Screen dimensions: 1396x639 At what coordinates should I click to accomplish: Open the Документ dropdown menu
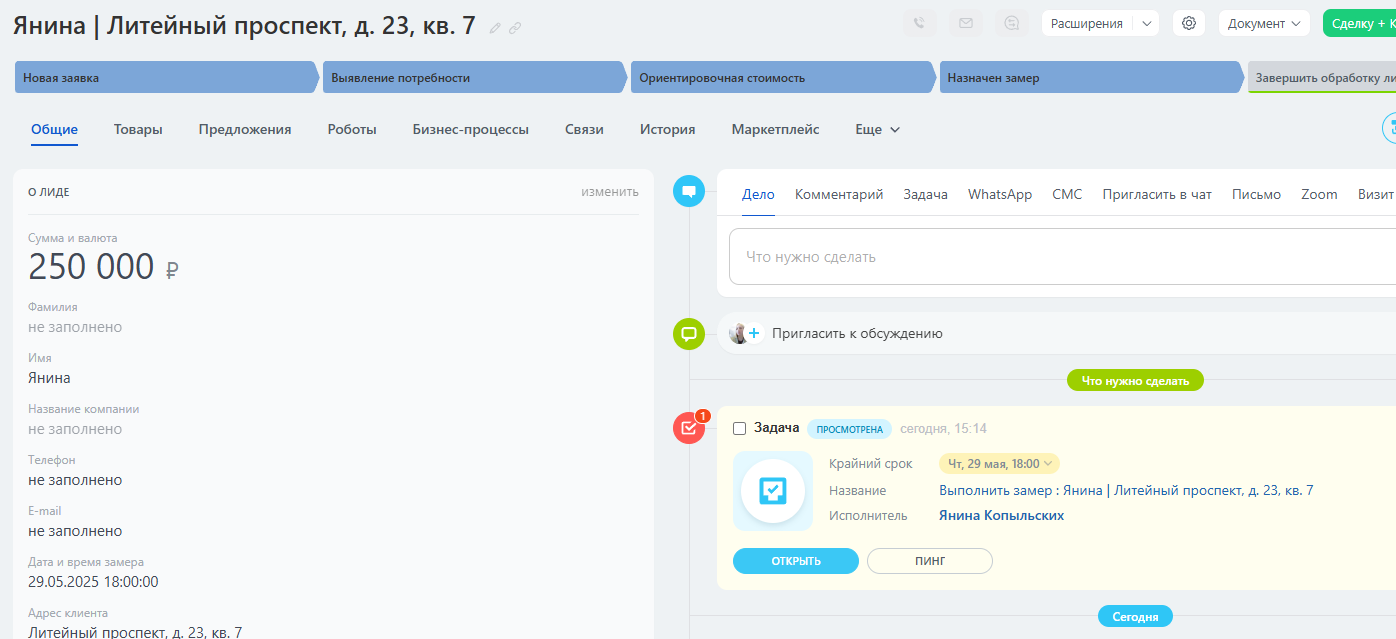(1264, 23)
